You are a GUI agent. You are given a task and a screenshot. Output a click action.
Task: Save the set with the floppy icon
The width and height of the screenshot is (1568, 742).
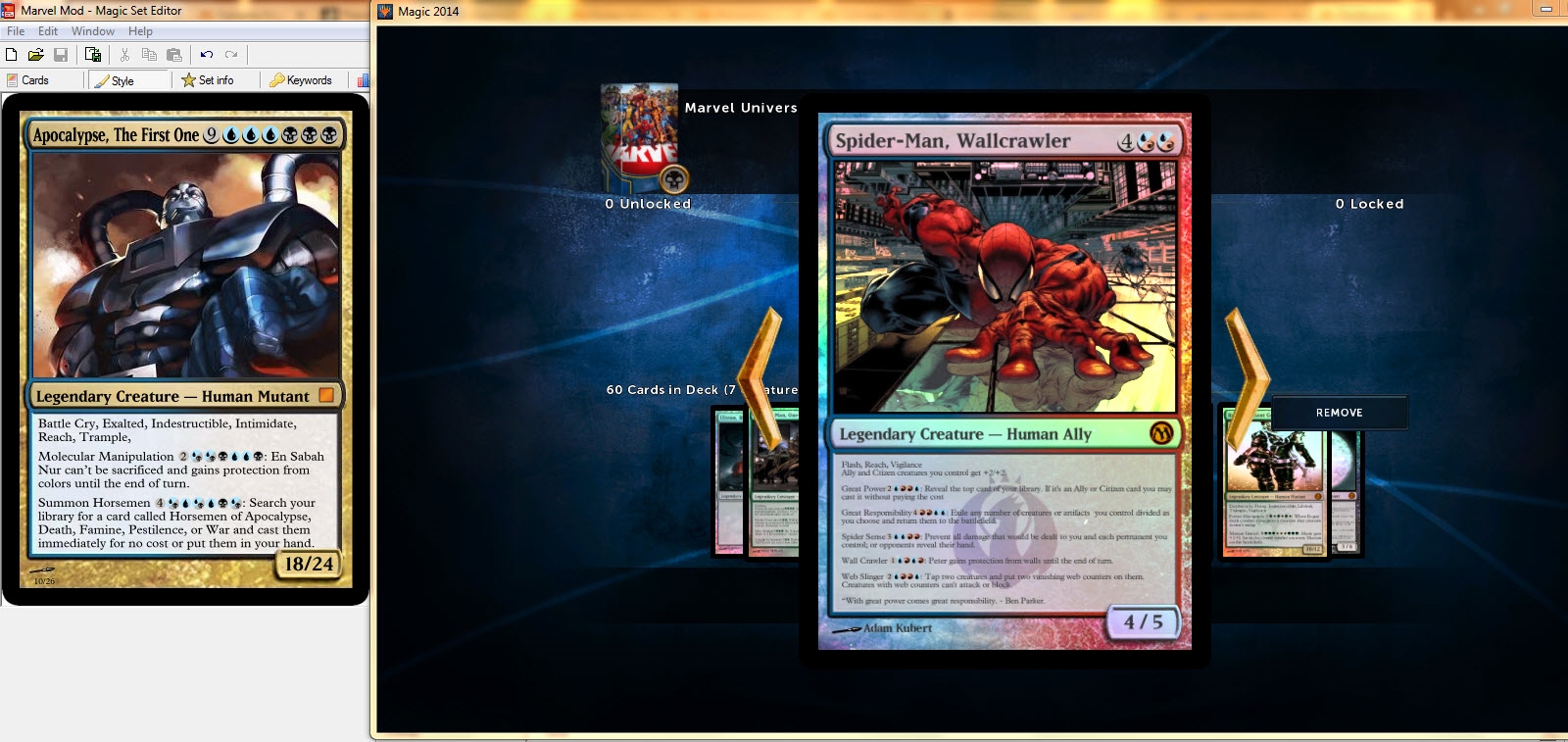[x=61, y=55]
